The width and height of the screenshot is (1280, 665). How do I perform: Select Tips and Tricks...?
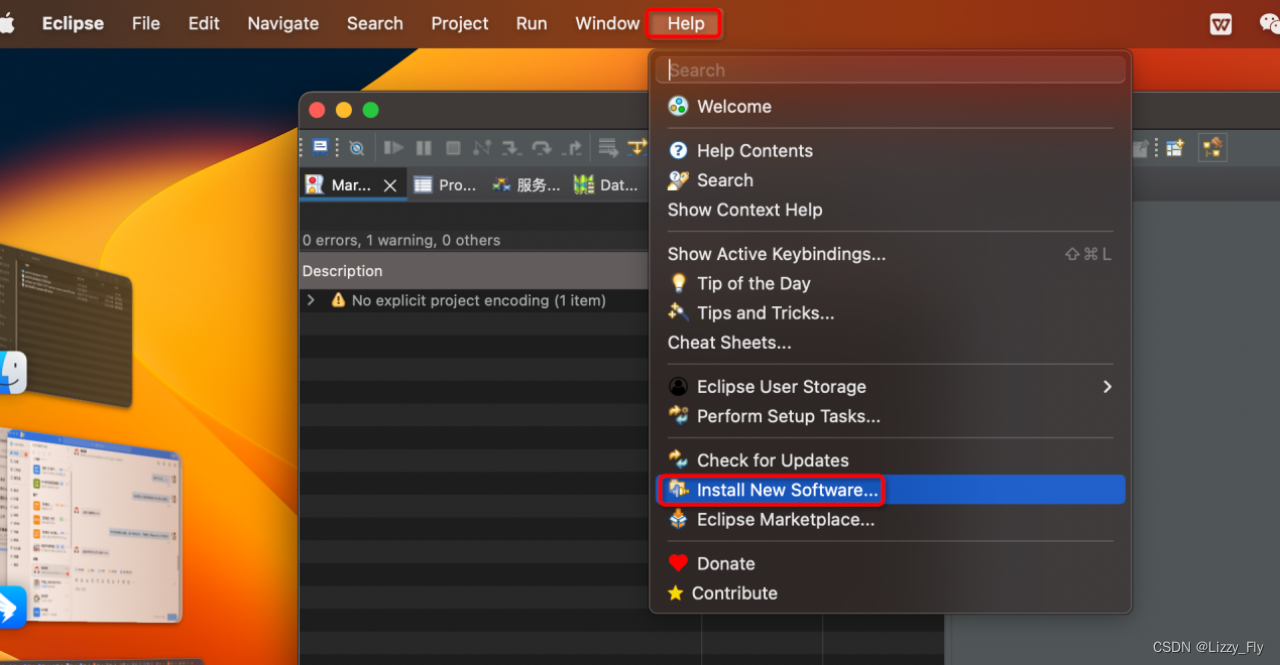(890, 313)
